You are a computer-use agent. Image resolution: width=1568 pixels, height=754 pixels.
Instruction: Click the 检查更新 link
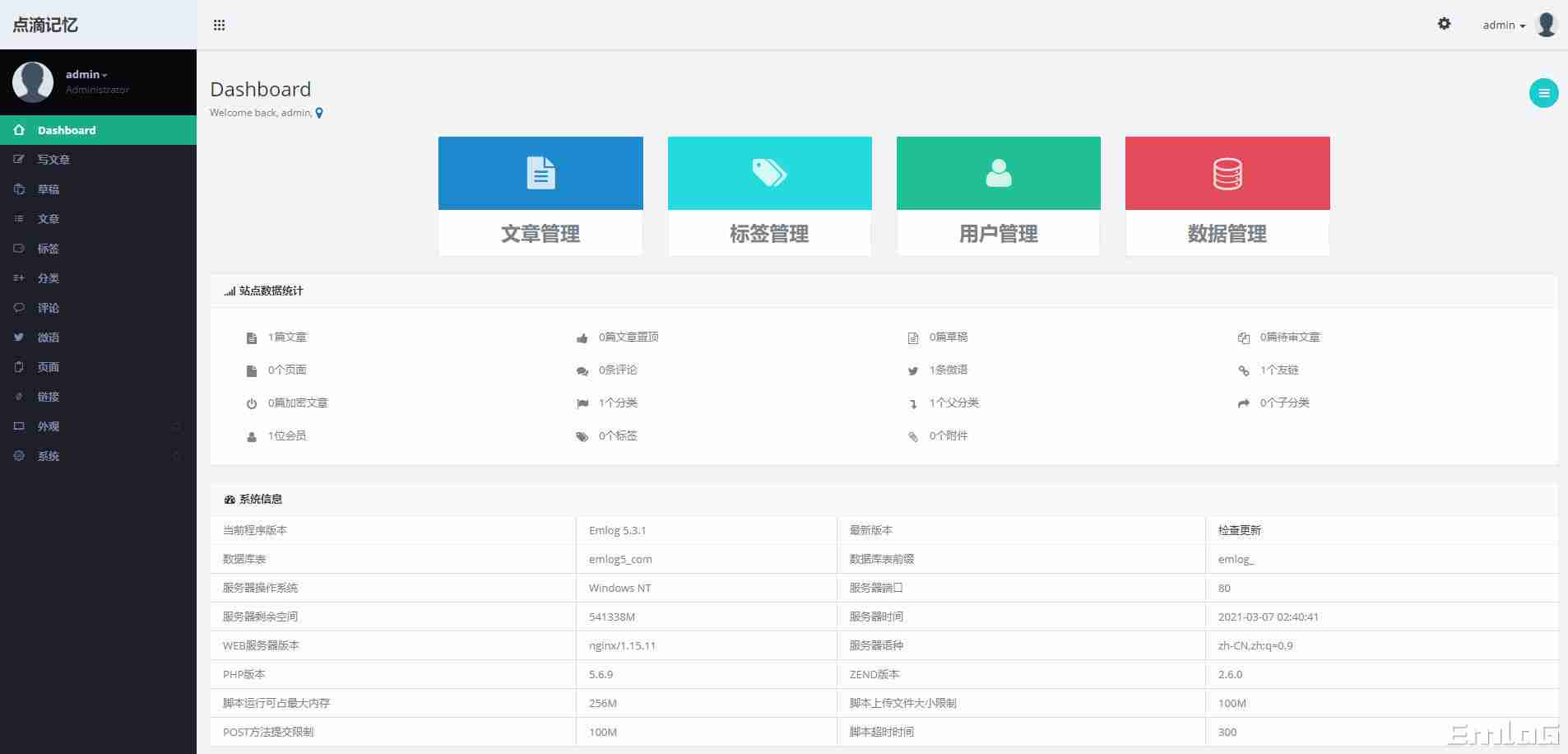click(1239, 530)
